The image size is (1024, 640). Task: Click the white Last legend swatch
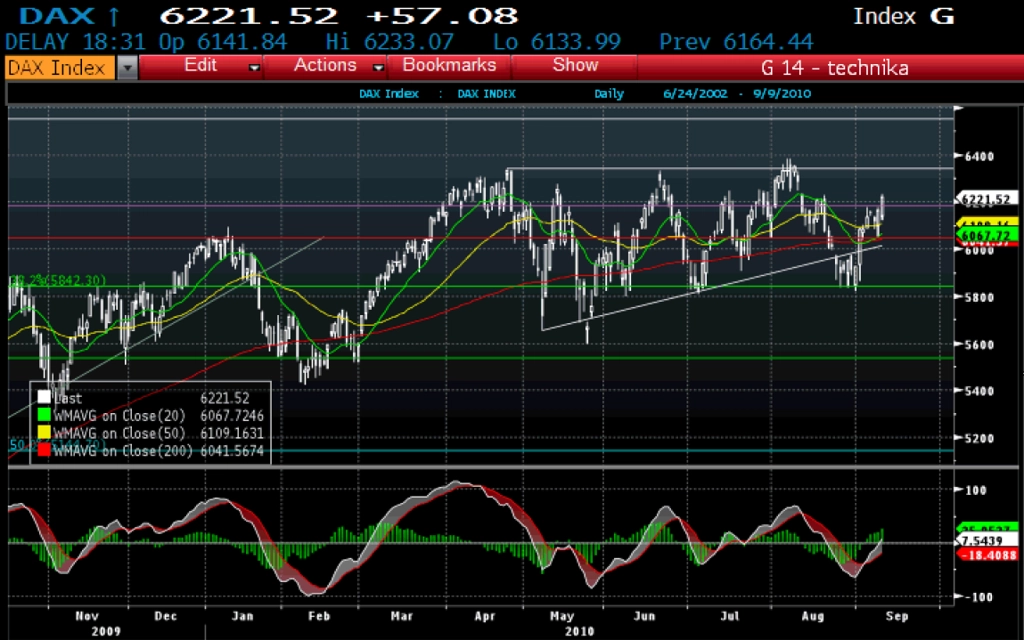pyautogui.click(x=44, y=397)
